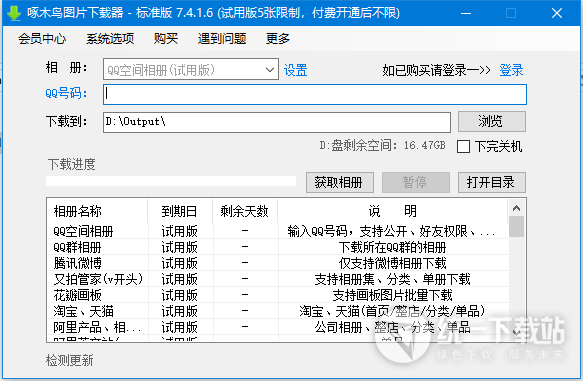Image resolution: width=583 pixels, height=381 pixels.
Task: Click the 获取相册 button
Action: coord(339,183)
